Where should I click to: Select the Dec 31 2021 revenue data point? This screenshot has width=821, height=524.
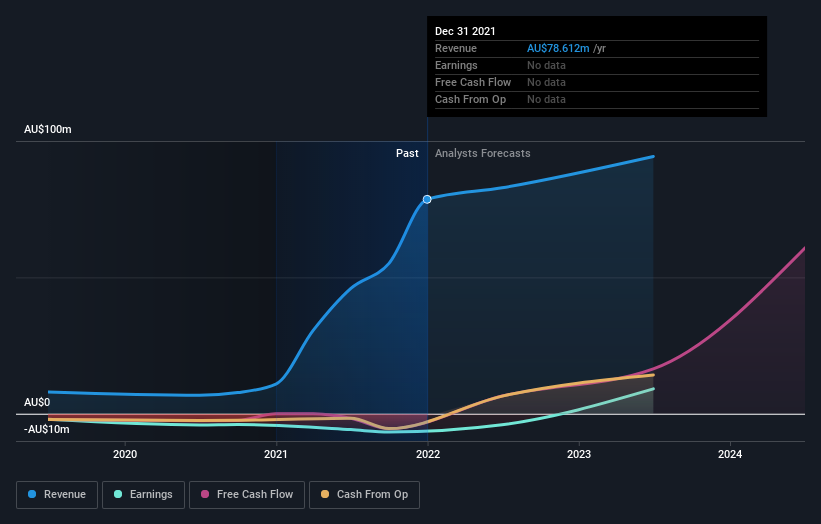tap(427, 199)
